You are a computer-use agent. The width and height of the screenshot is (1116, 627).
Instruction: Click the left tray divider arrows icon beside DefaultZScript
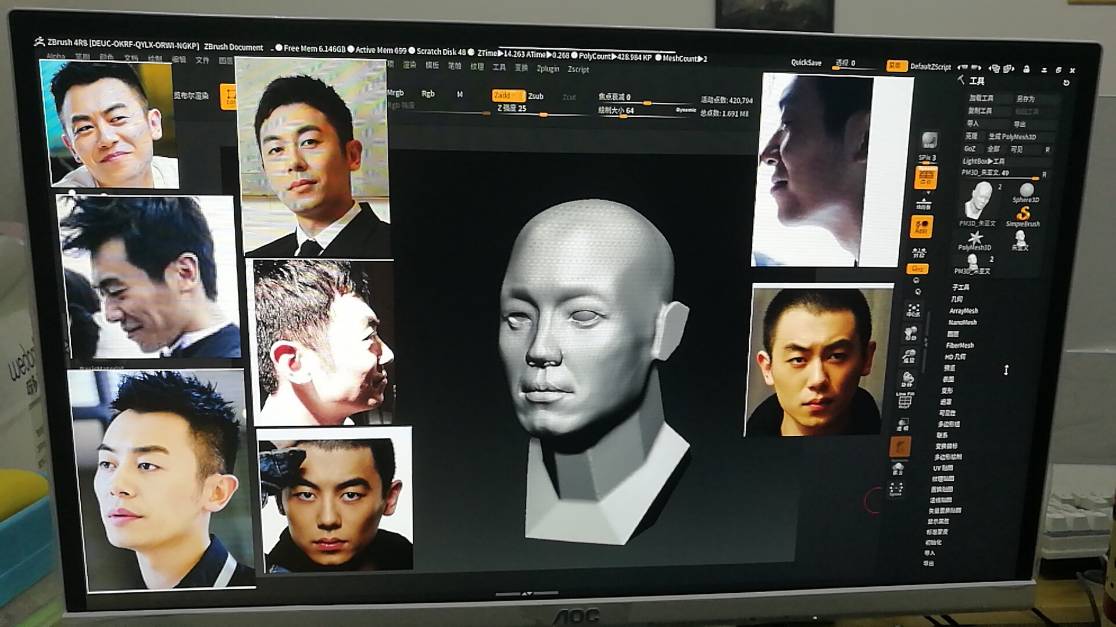coord(963,68)
